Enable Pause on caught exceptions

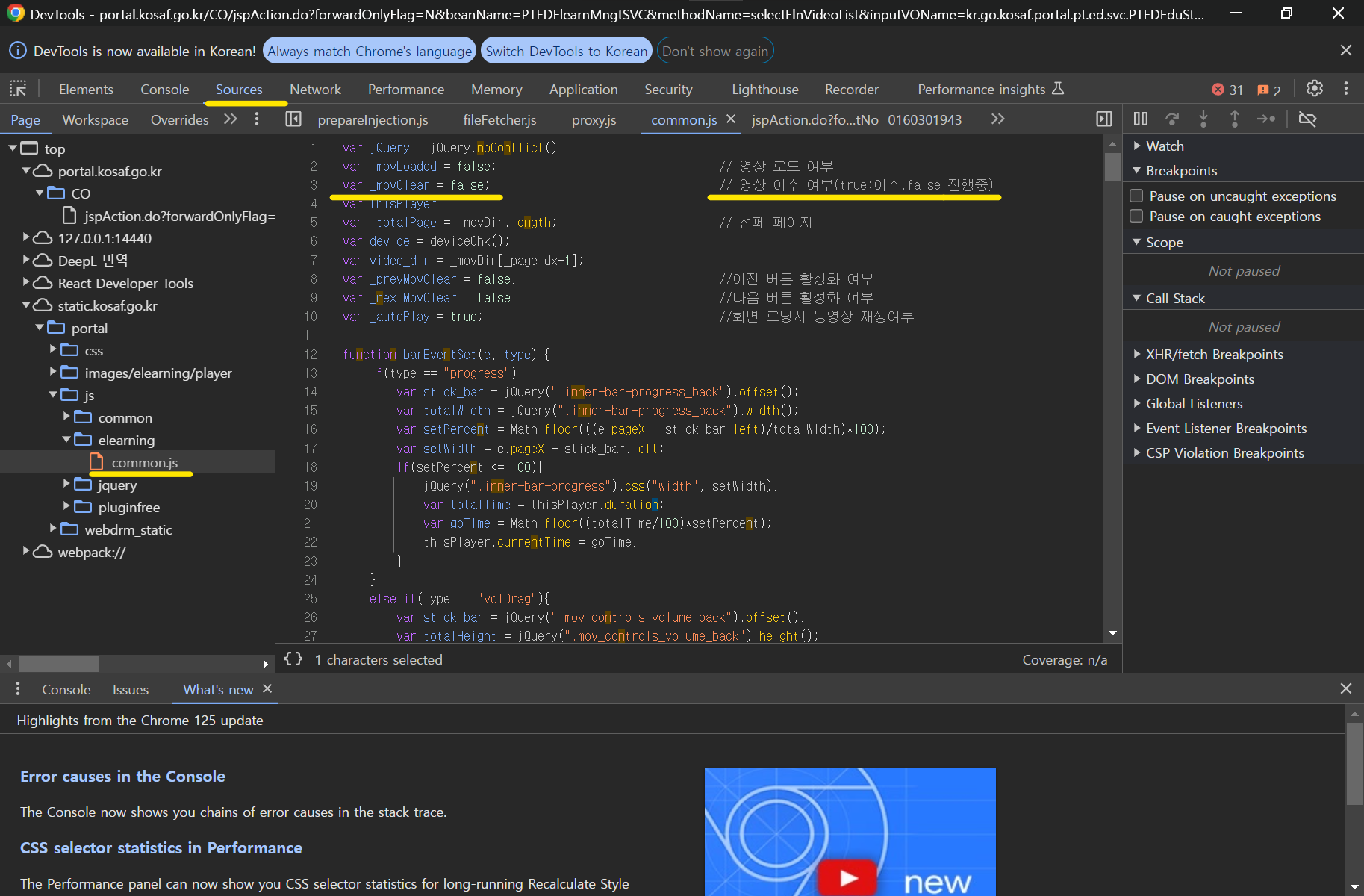tap(1137, 216)
